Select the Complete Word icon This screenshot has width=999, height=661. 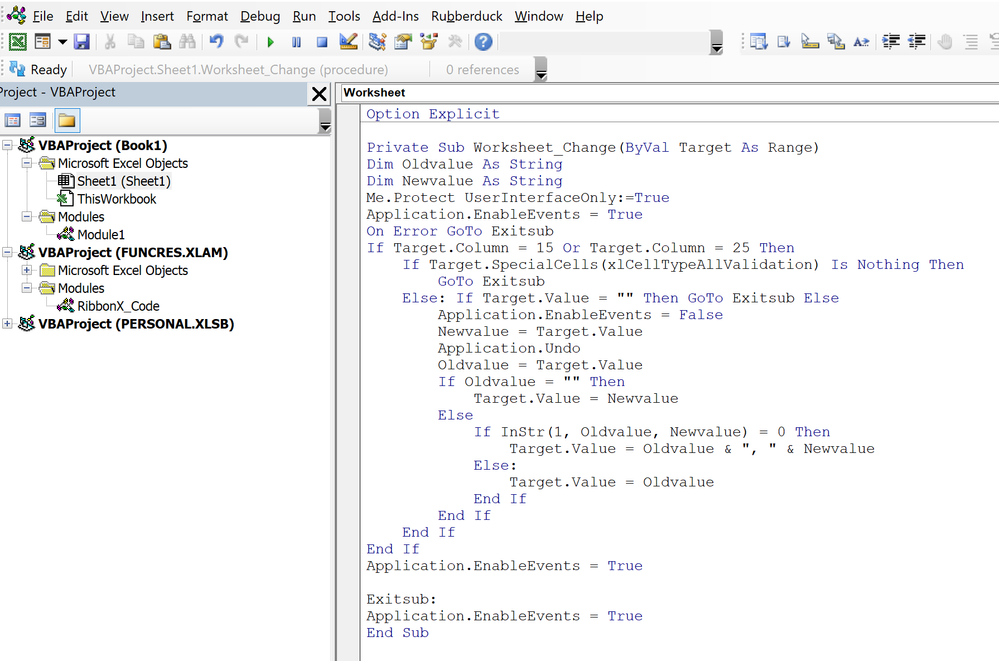tap(861, 41)
